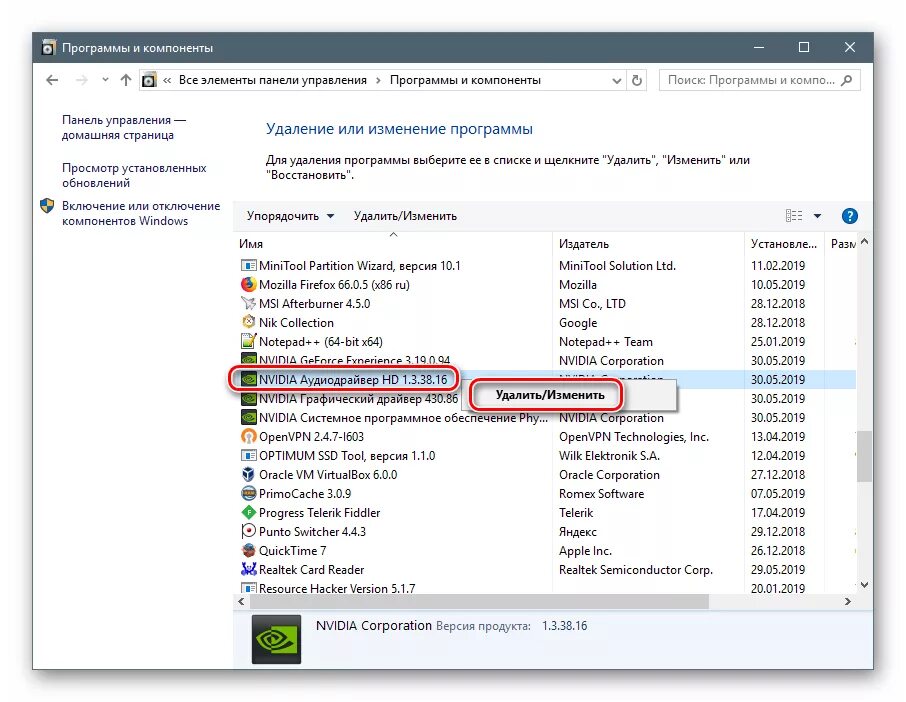Open Просмотр установленных обновлений link
The image size is (906, 702).
point(134,175)
